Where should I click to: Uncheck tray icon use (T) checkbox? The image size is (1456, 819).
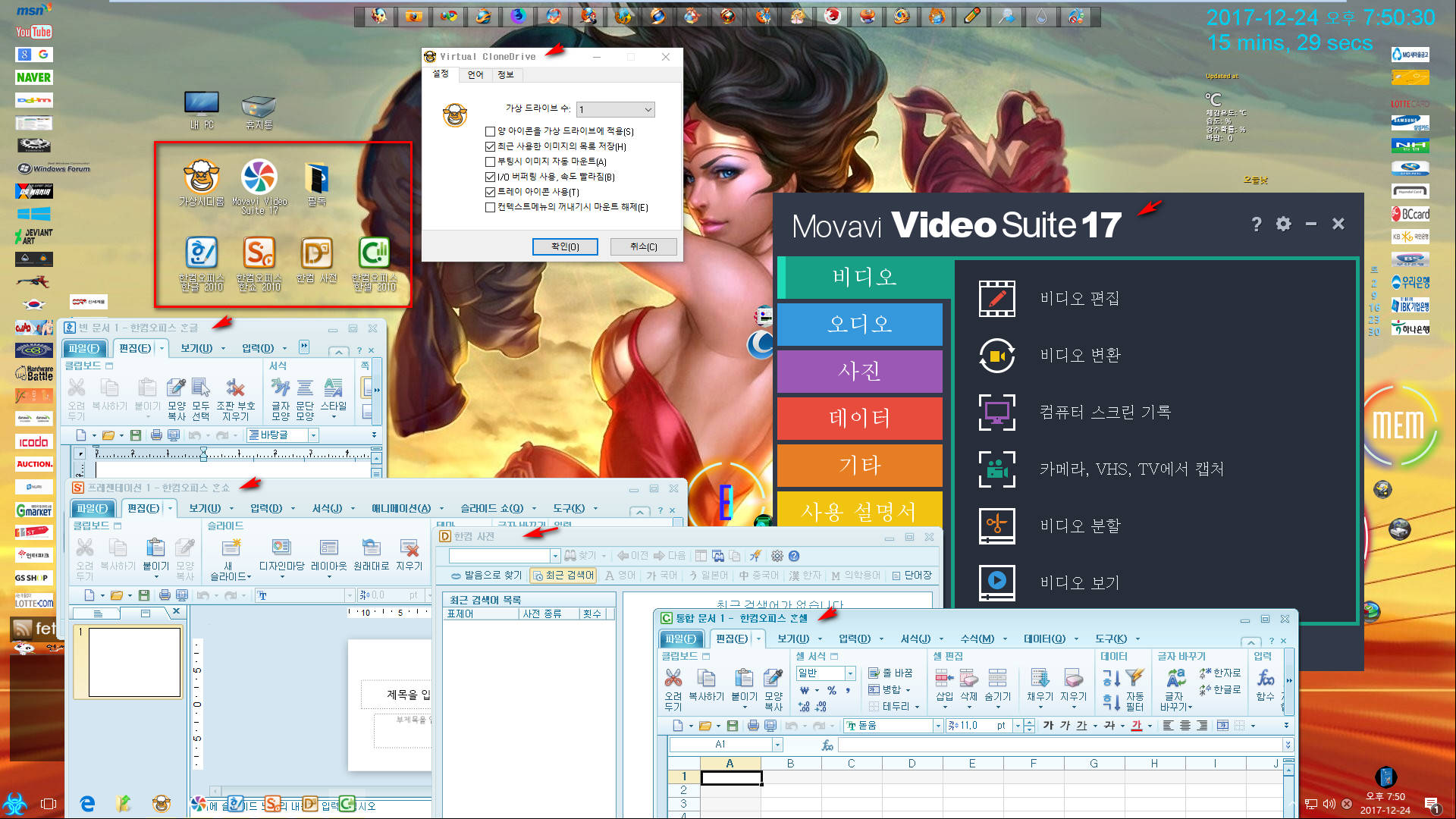point(490,192)
